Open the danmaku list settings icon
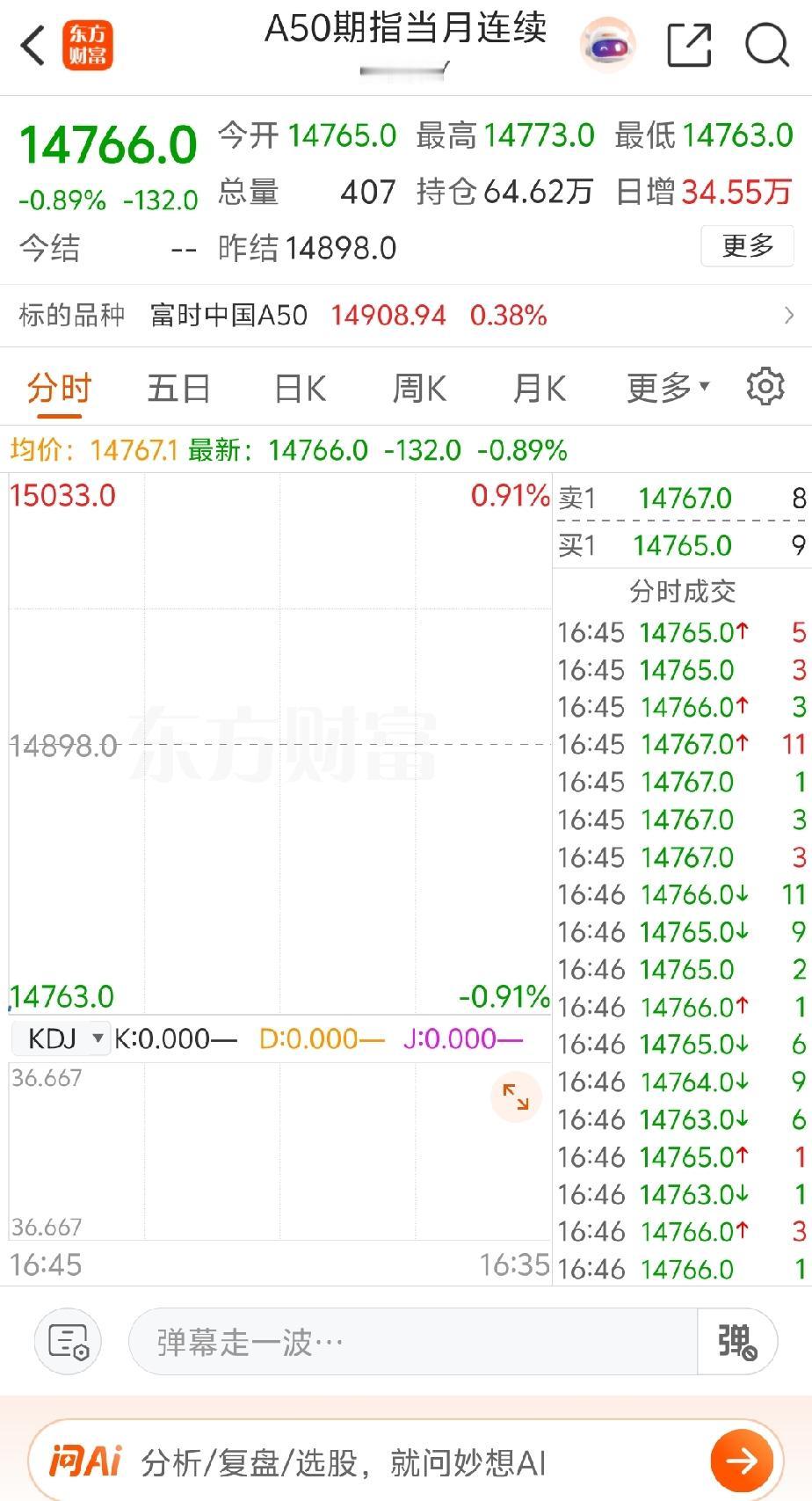 tap(68, 1342)
